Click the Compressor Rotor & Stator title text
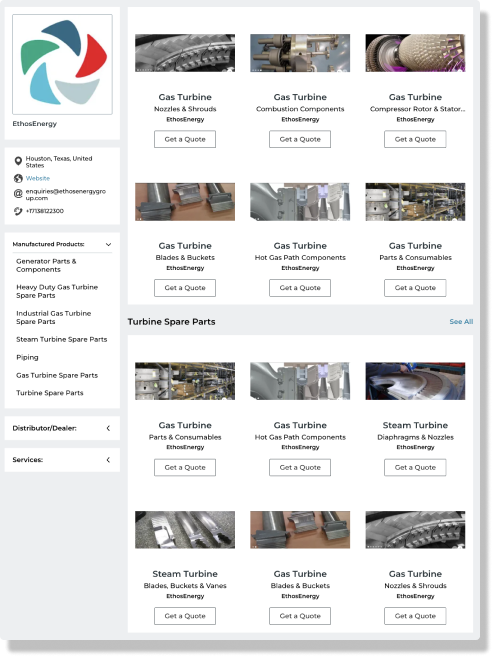 point(417,109)
